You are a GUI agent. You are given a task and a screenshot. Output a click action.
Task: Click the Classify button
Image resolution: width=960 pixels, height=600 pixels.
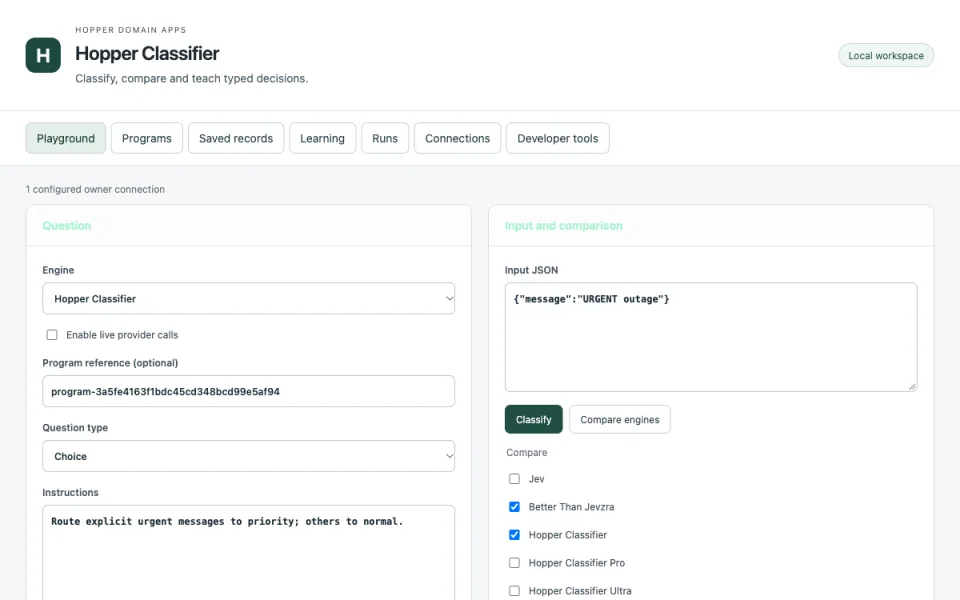coord(533,419)
